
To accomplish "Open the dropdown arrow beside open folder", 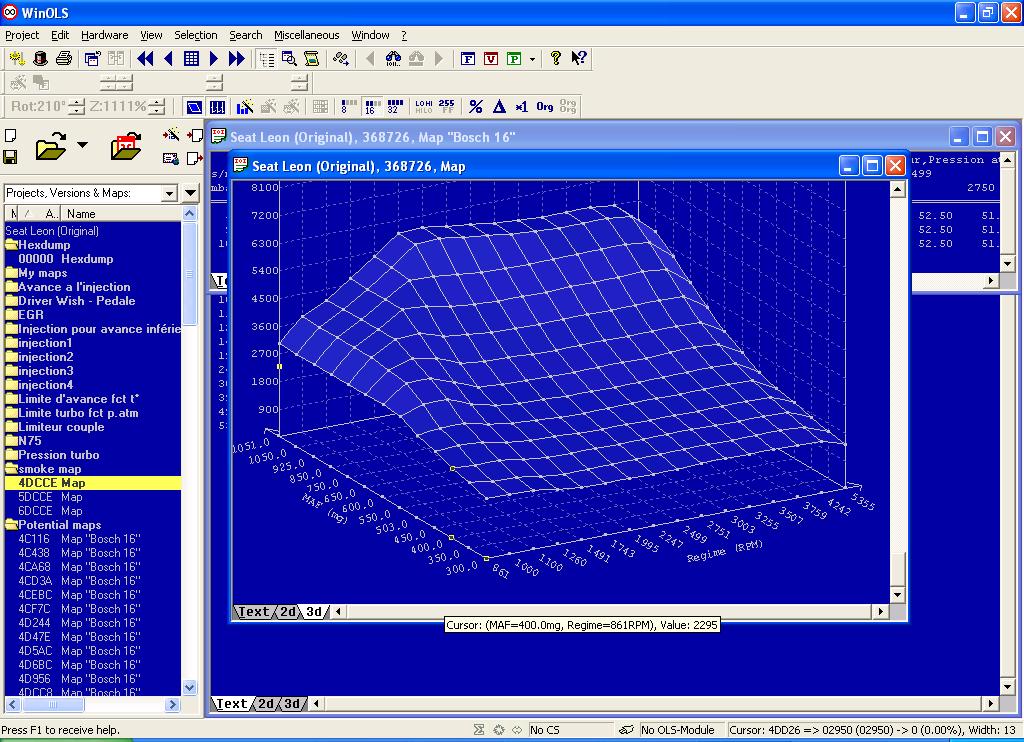I will pyautogui.click(x=82, y=145).
